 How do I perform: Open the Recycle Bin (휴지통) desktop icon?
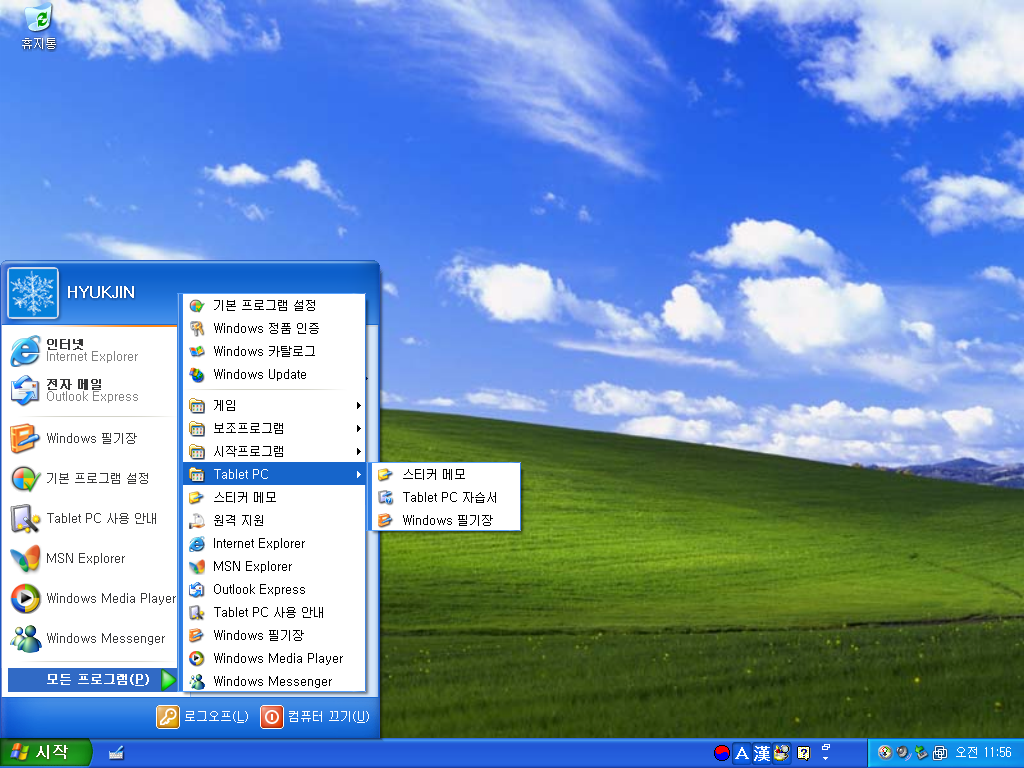pyautogui.click(x=39, y=27)
